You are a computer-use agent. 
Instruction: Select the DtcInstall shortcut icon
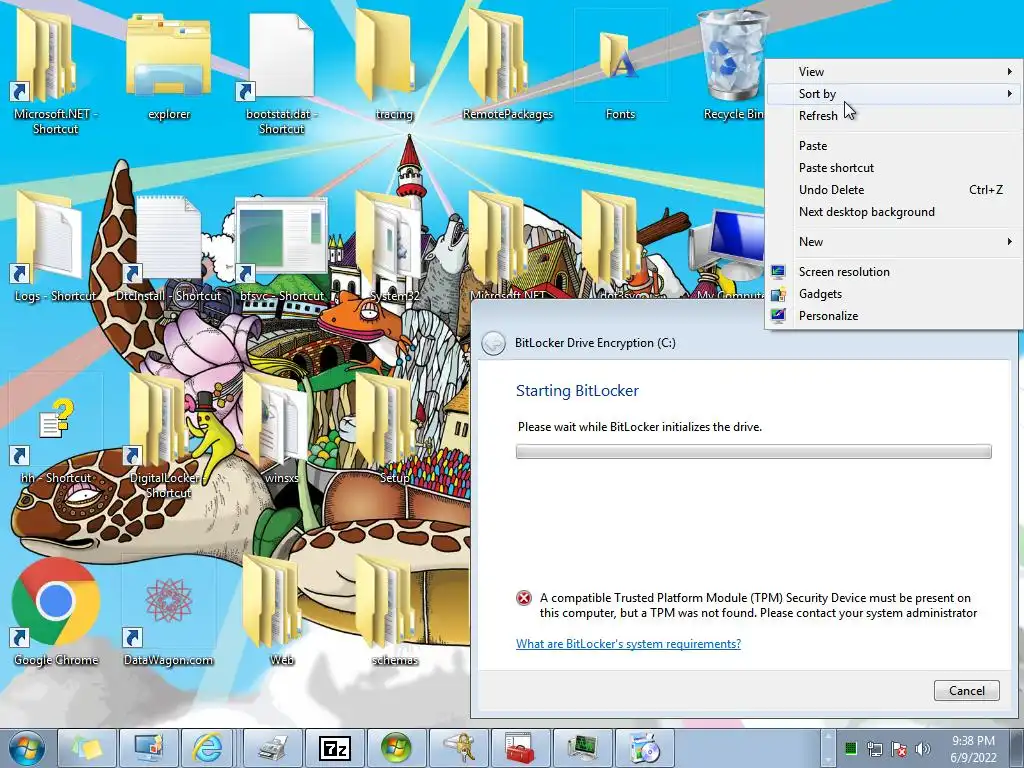pyautogui.click(x=168, y=248)
